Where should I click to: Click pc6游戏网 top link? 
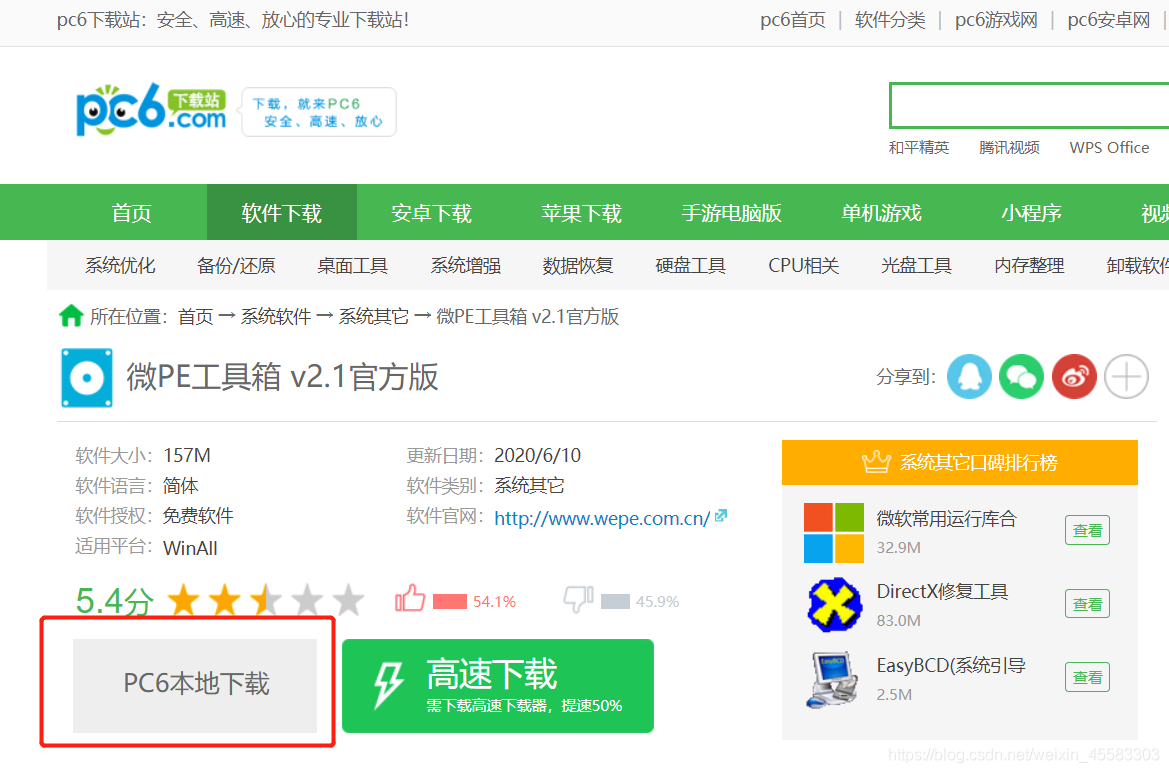pos(996,20)
